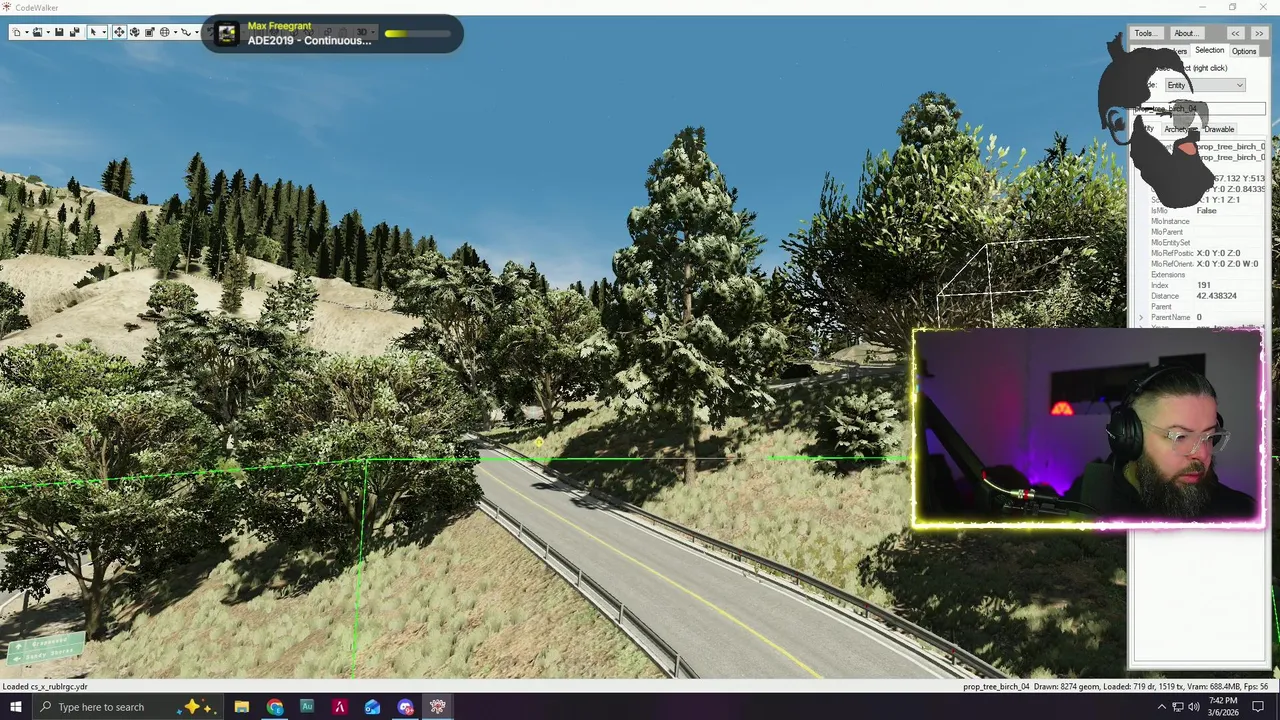Click the taskbar search box
The width and height of the screenshot is (1280, 720).
click(130, 707)
